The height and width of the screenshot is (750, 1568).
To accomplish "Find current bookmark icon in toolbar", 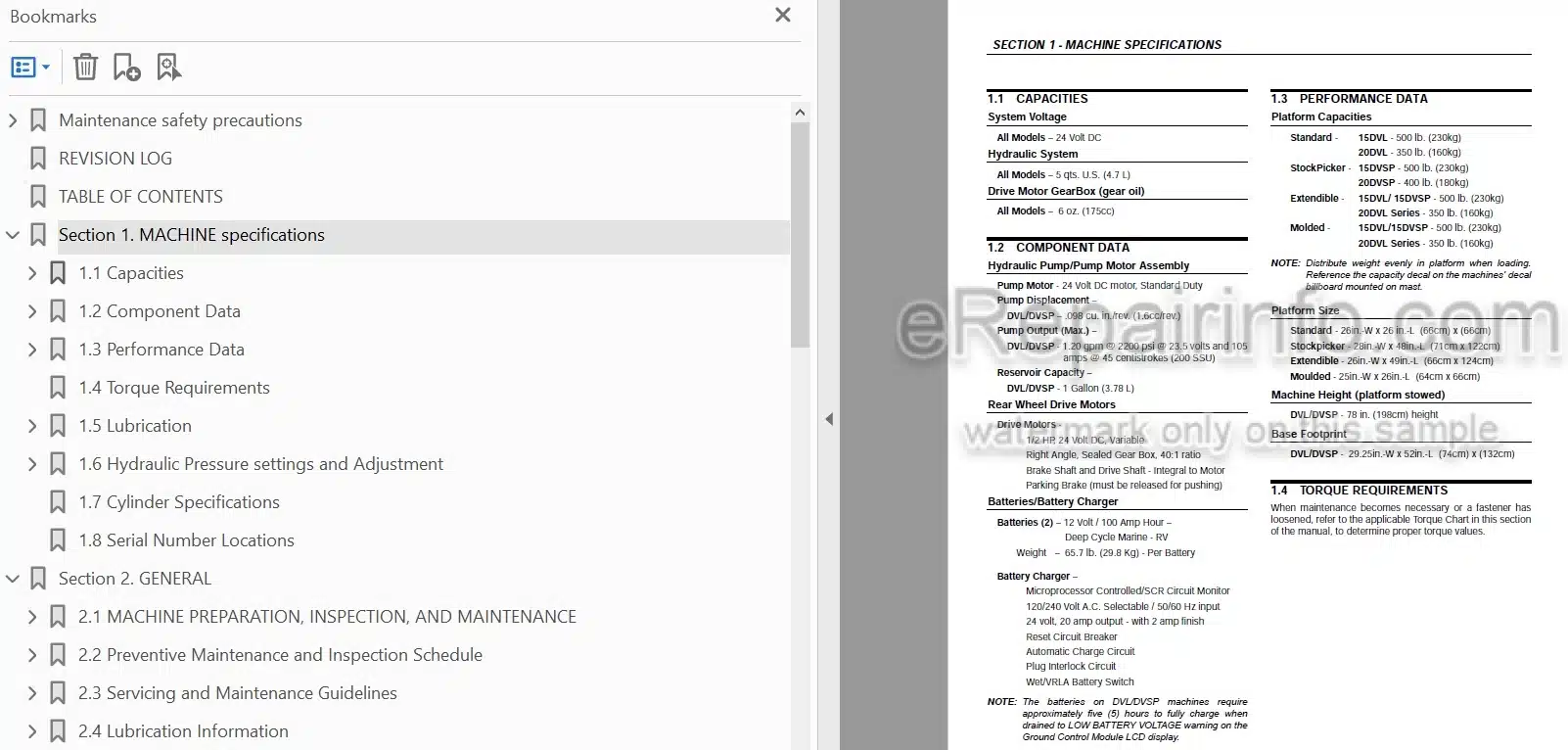I will [x=168, y=68].
